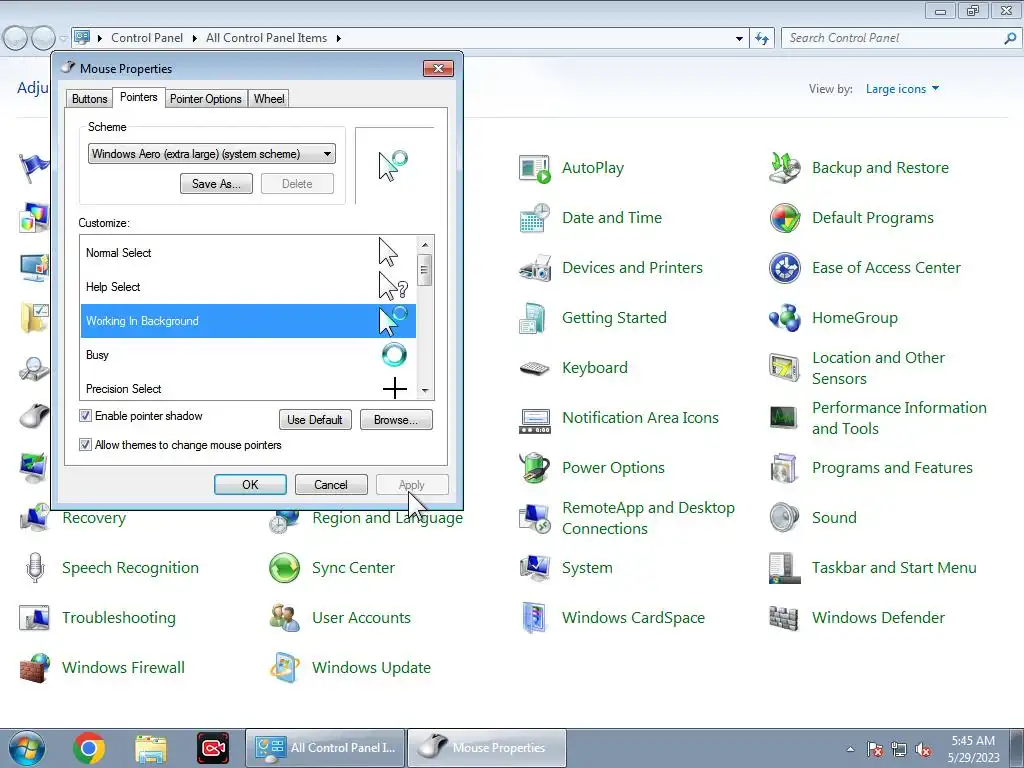
Task: Open Ease of Access Center icon
Action: click(784, 268)
